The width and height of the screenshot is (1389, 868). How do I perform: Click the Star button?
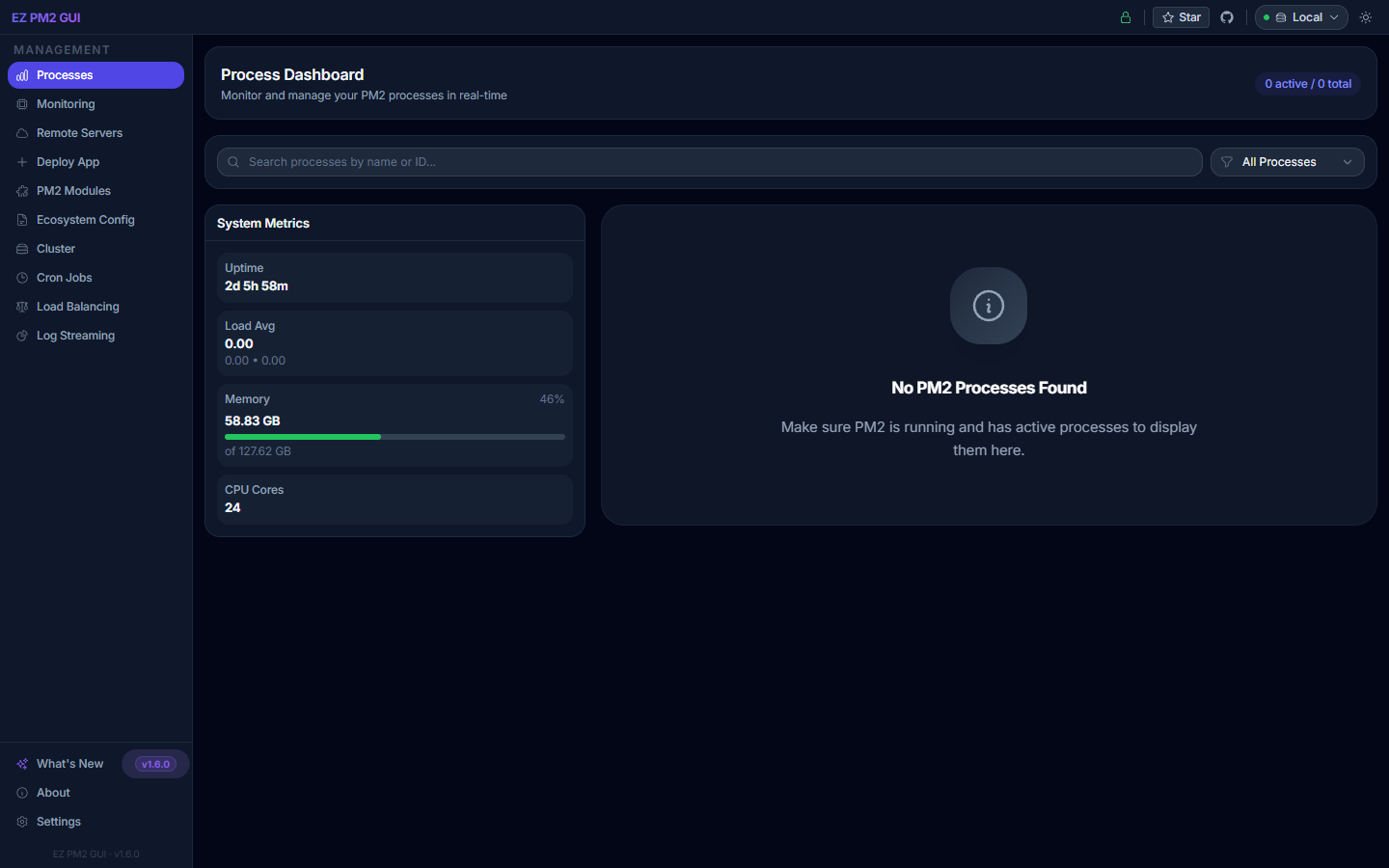(x=1180, y=16)
